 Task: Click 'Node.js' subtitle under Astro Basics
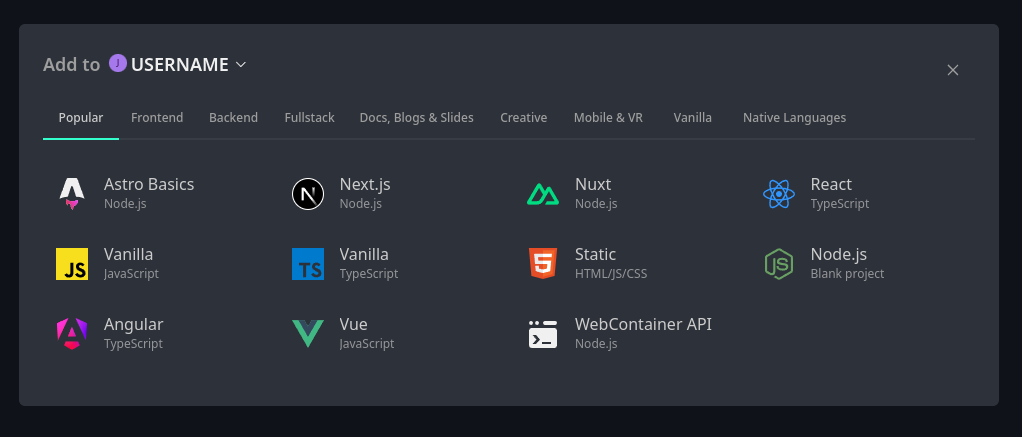pos(125,203)
